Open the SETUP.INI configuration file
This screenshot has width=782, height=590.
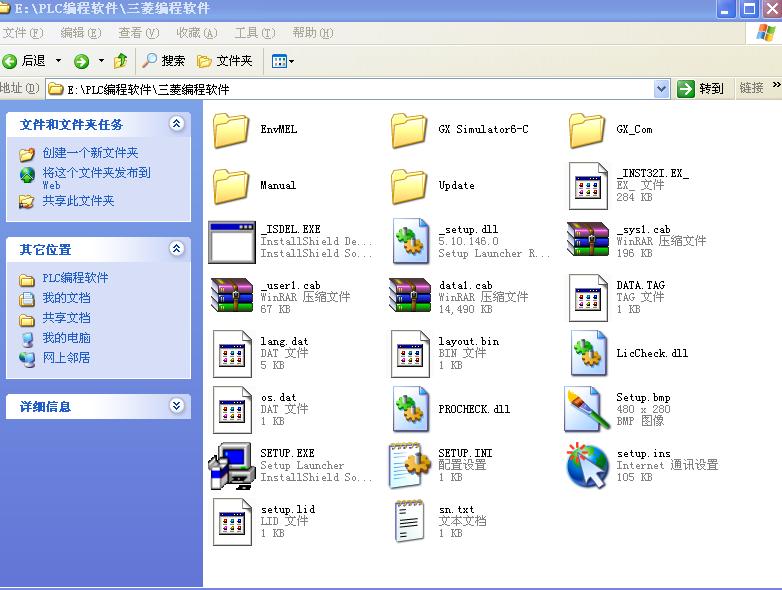(410, 466)
